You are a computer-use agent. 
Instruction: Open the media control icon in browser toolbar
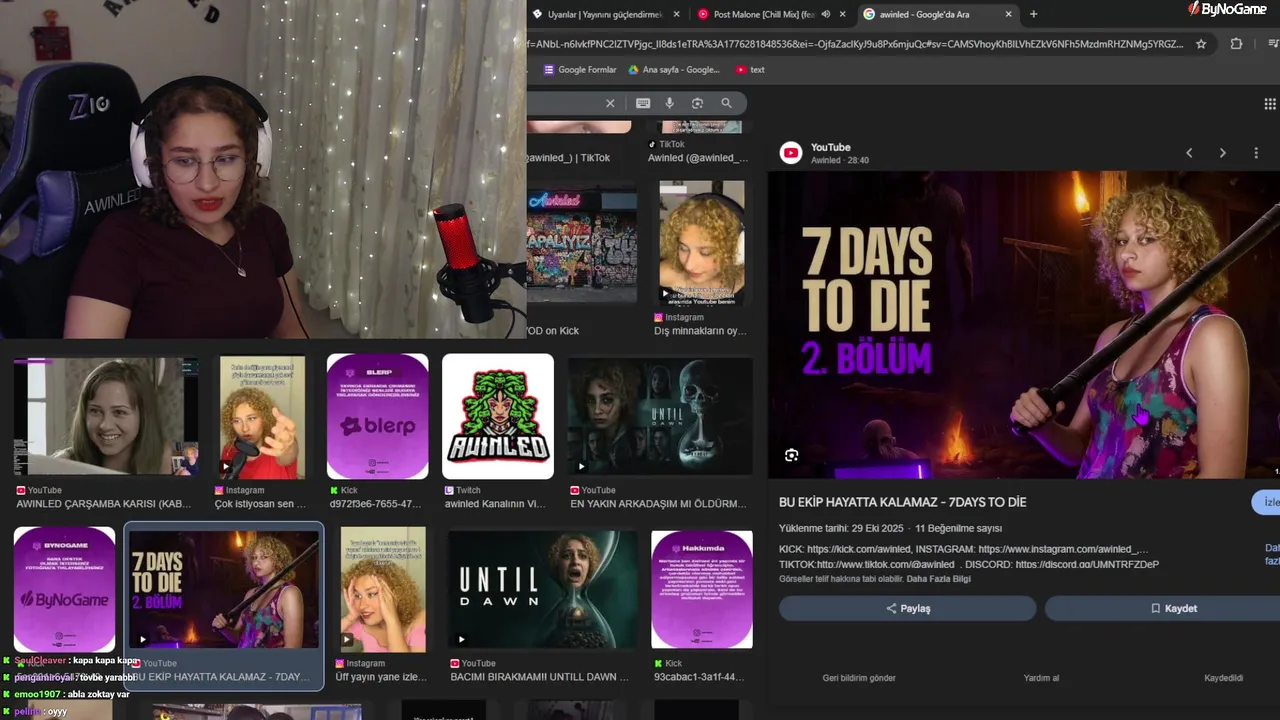1273,44
